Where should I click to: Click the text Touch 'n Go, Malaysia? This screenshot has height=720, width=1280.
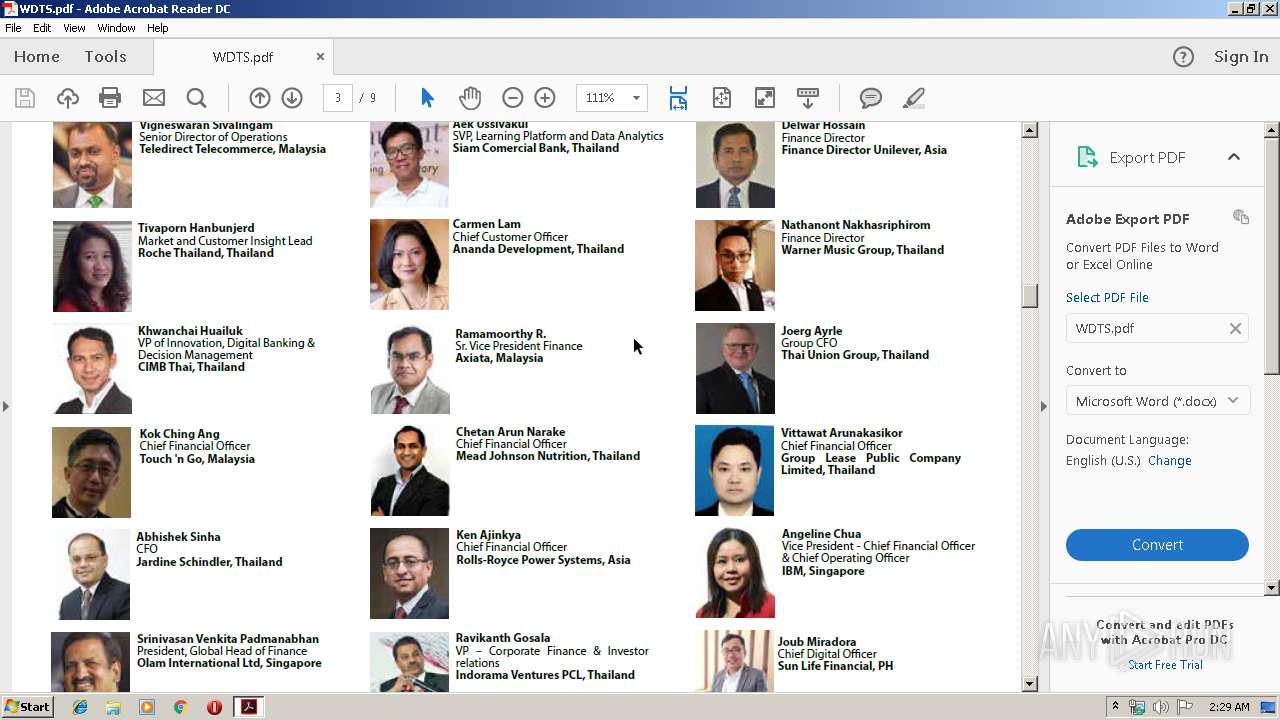197,459
